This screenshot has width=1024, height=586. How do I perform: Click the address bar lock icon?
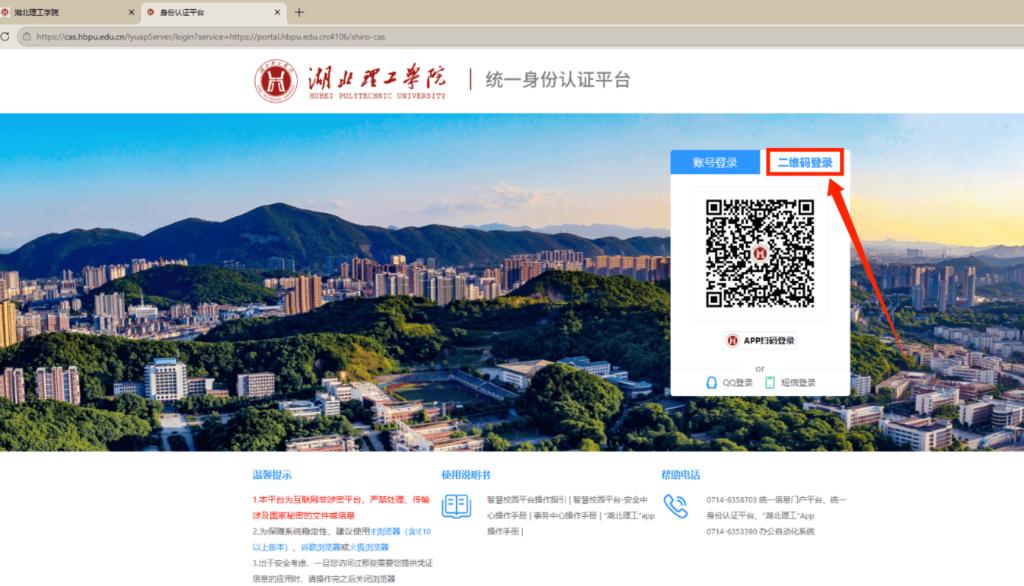[27, 37]
